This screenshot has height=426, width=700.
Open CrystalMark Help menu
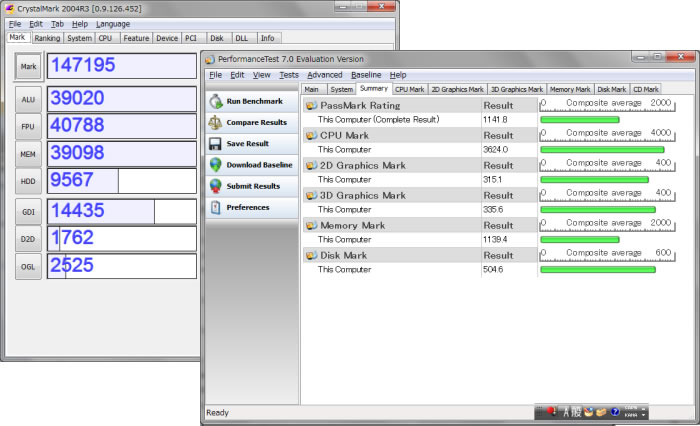click(x=80, y=24)
